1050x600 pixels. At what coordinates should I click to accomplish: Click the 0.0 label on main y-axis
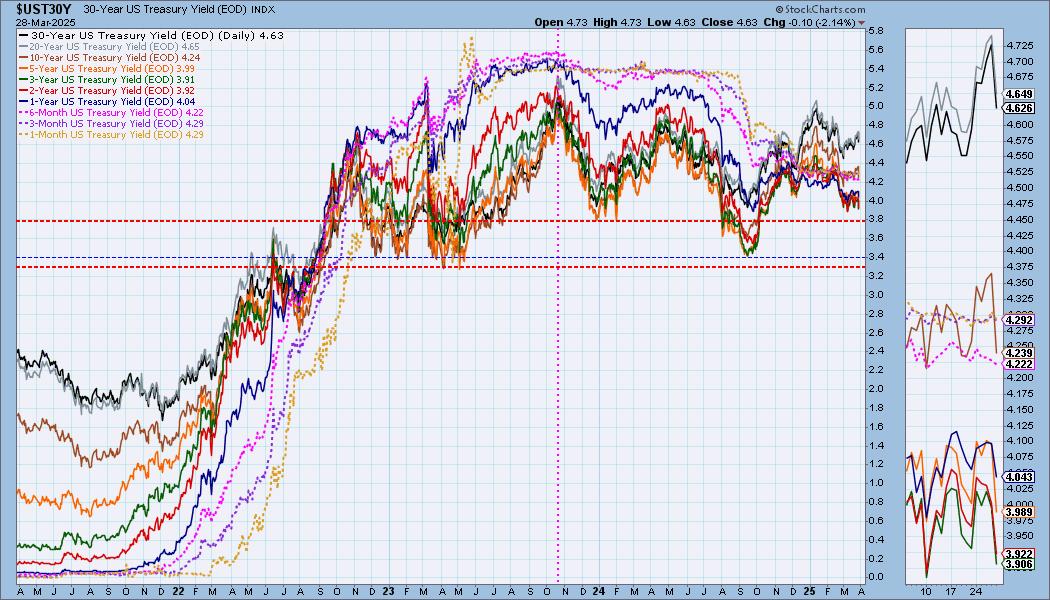pos(875,577)
